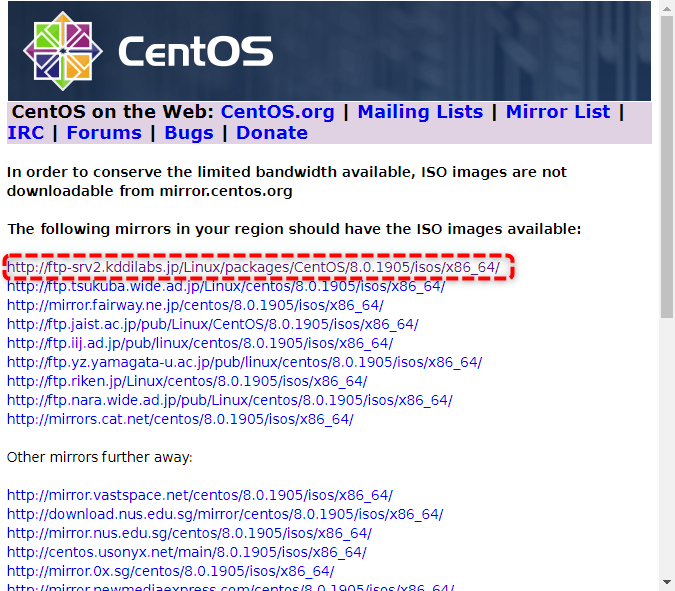
Task: Open the Mailing Lists link
Action: (x=420, y=112)
